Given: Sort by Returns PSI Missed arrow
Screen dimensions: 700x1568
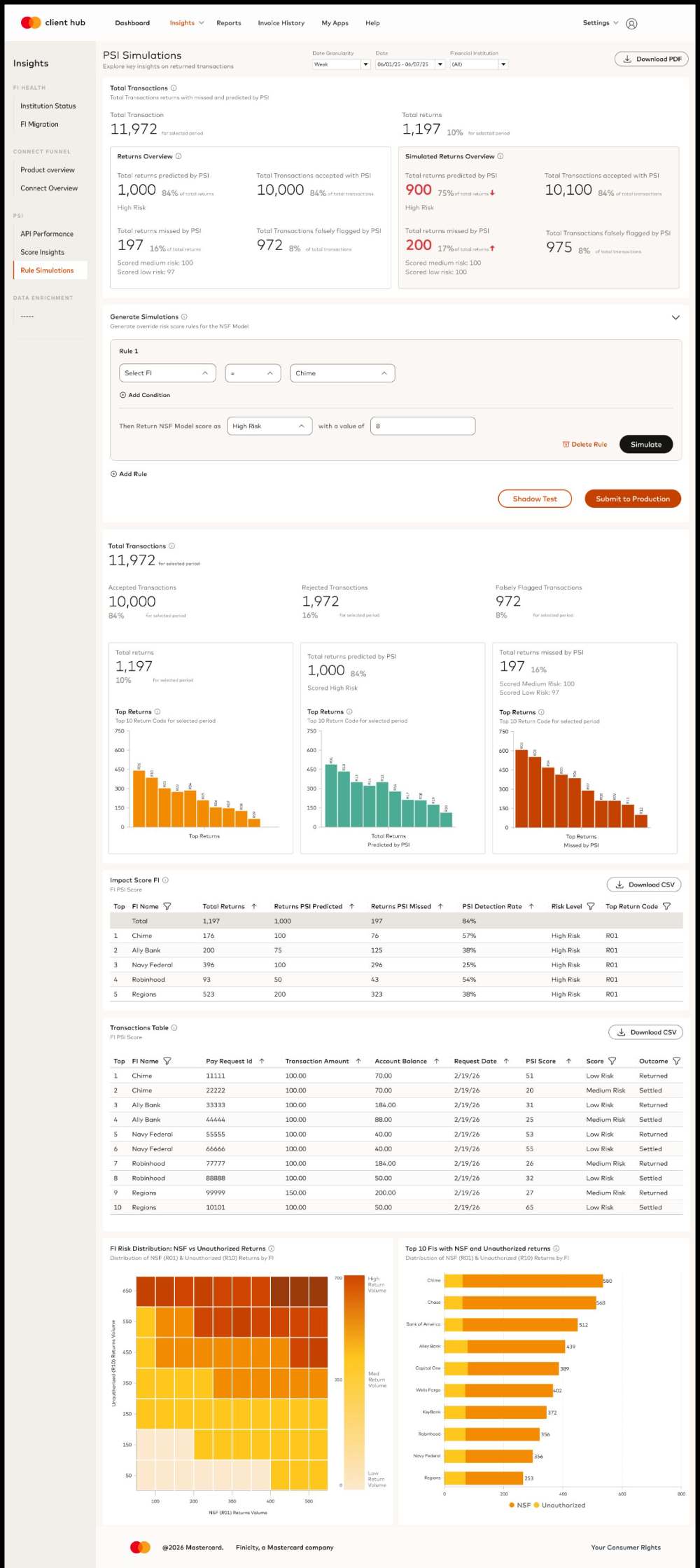Looking at the screenshot, I should tap(440, 906).
